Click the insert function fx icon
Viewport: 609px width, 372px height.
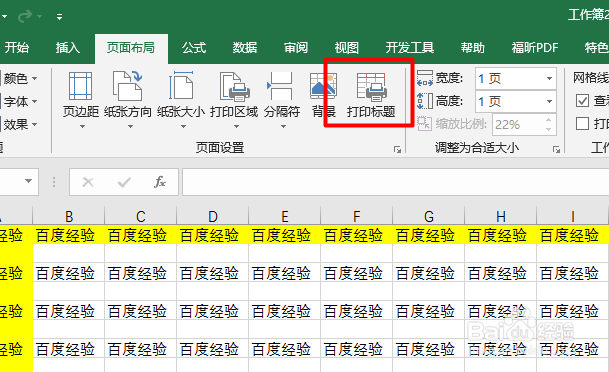pos(160,182)
